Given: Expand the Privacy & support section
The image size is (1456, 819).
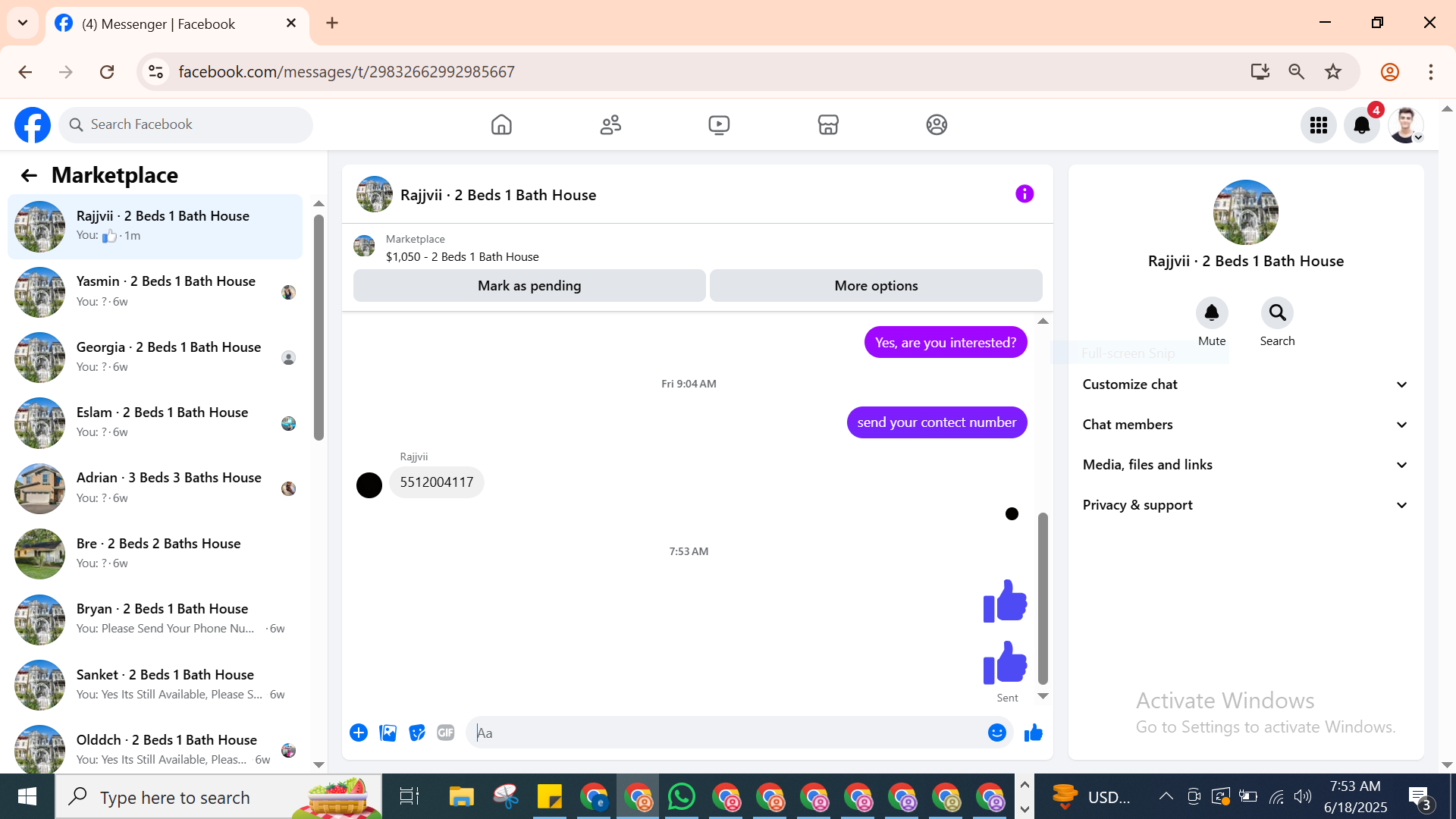Looking at the screenshot, I should tap(1245, 505).
